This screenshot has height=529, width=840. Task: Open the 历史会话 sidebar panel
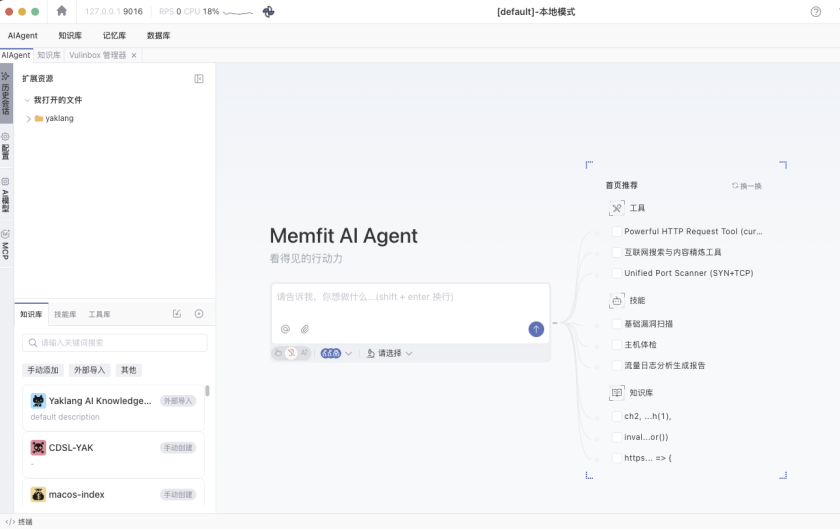[6, 93]
